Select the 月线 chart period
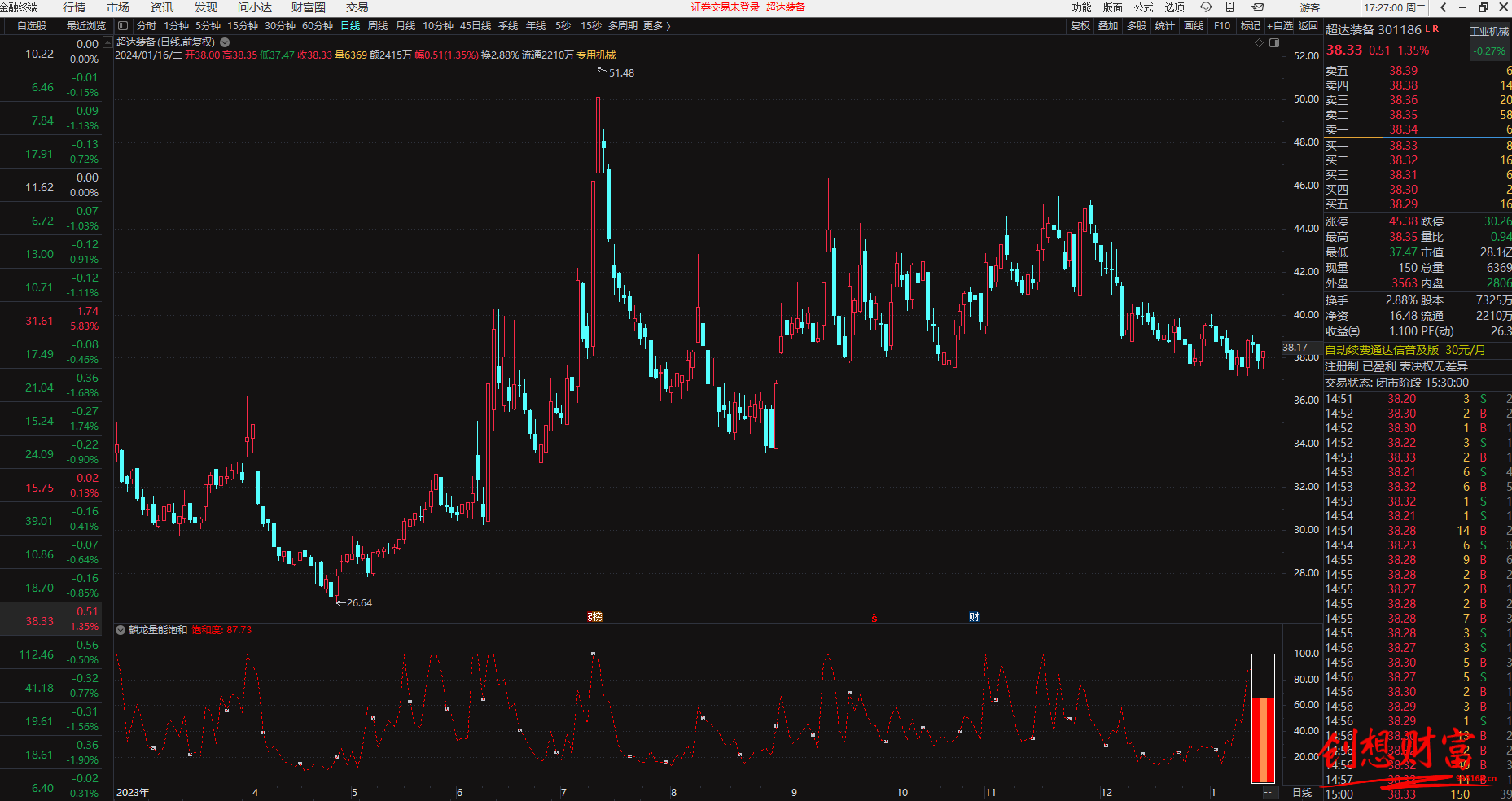Viewport: 1512px width, 801px height. pos(405,26)
